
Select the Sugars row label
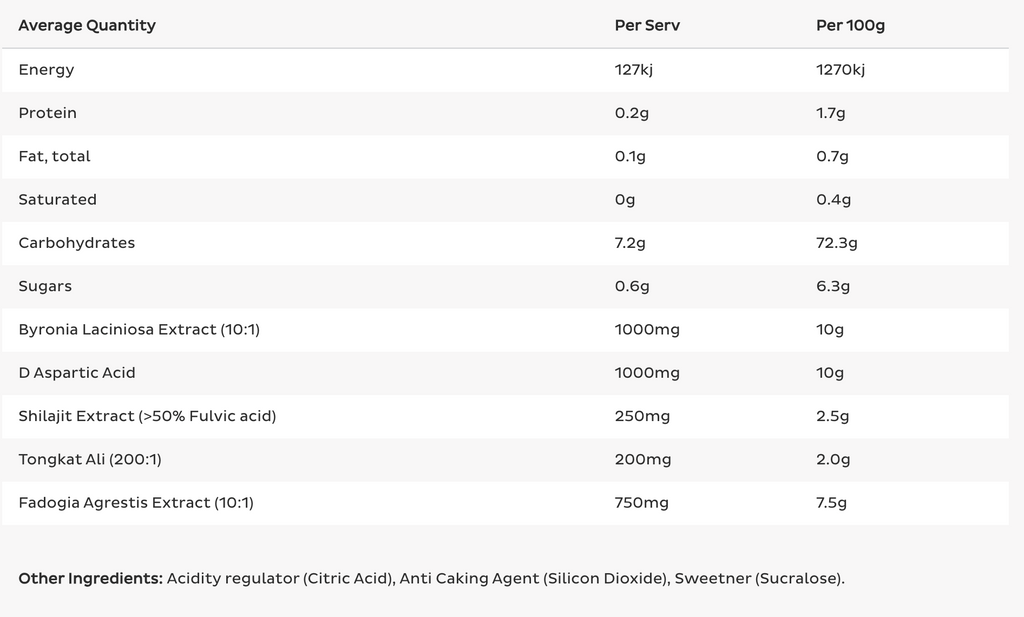tap(45, 286)
